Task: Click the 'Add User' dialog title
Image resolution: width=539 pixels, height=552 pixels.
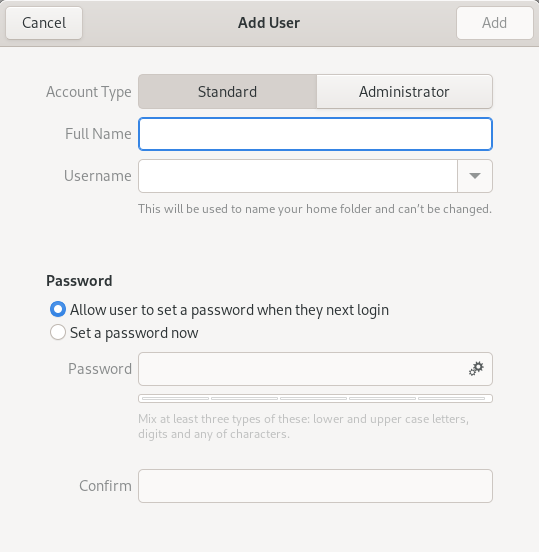Action: (x=269, y=23)
